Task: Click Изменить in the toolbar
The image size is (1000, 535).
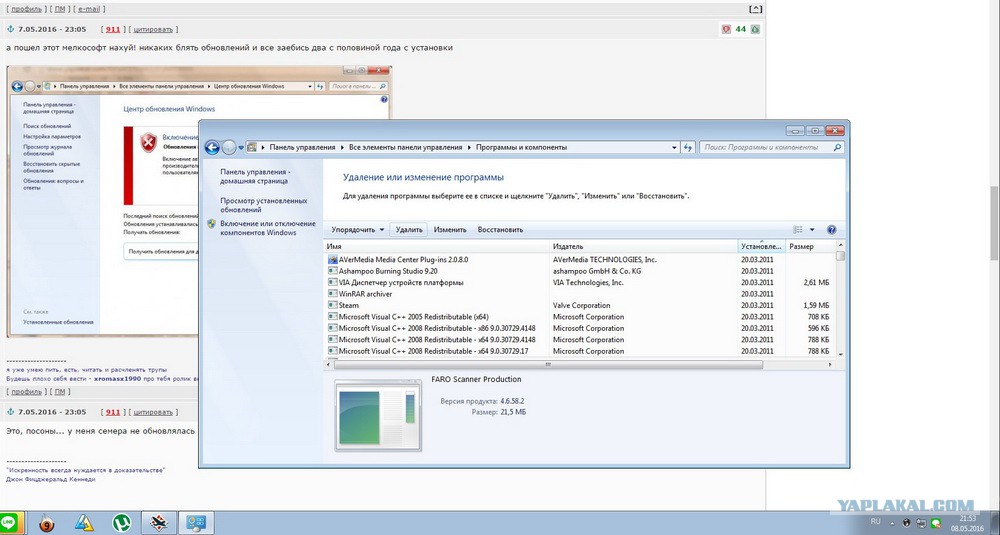Action: pos(450,229)
